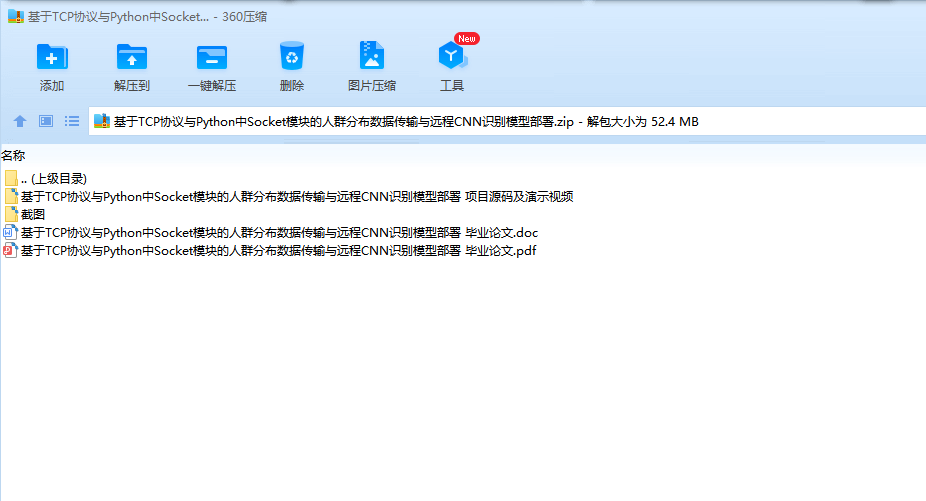The width and height of the screenshot is (926, 501).
Task: Open the 图片压缩 image compression tool
Action: [x=371, y=56]
